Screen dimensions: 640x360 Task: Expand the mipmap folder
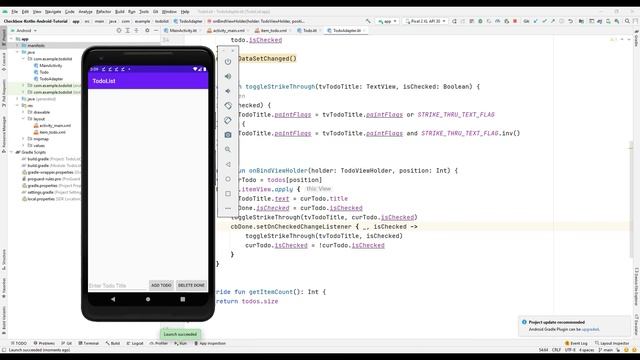23,139
